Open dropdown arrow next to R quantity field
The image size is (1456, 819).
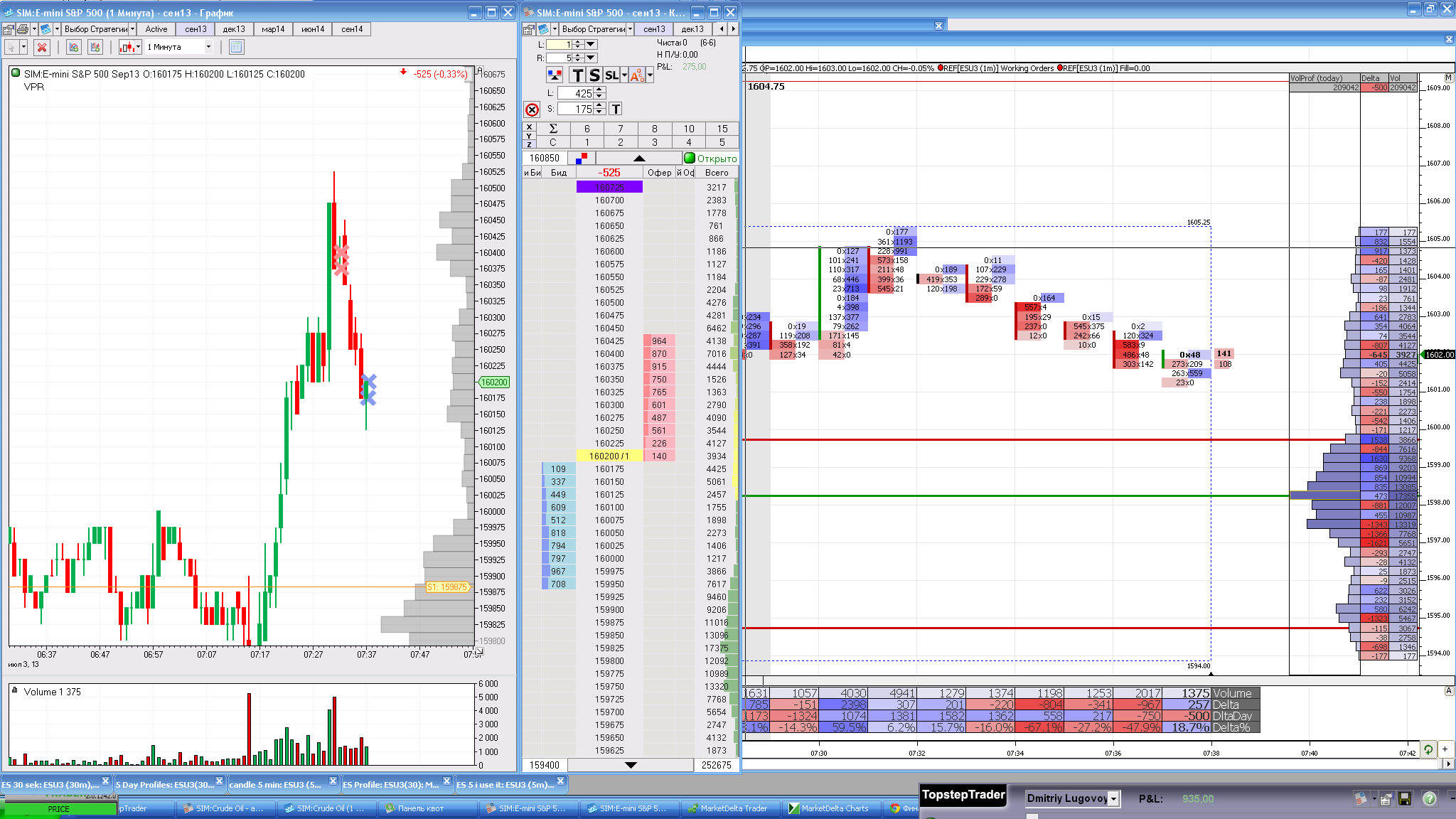pyautogui.click(x=591, y=58)
